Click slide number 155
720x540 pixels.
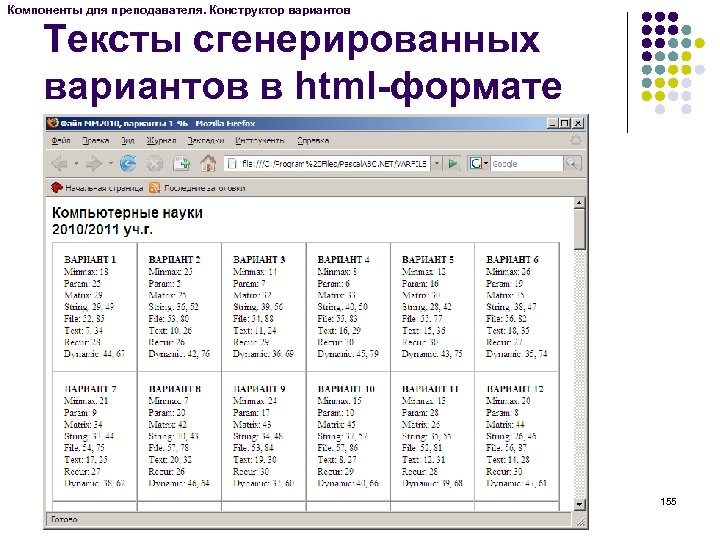click(668, 501)
